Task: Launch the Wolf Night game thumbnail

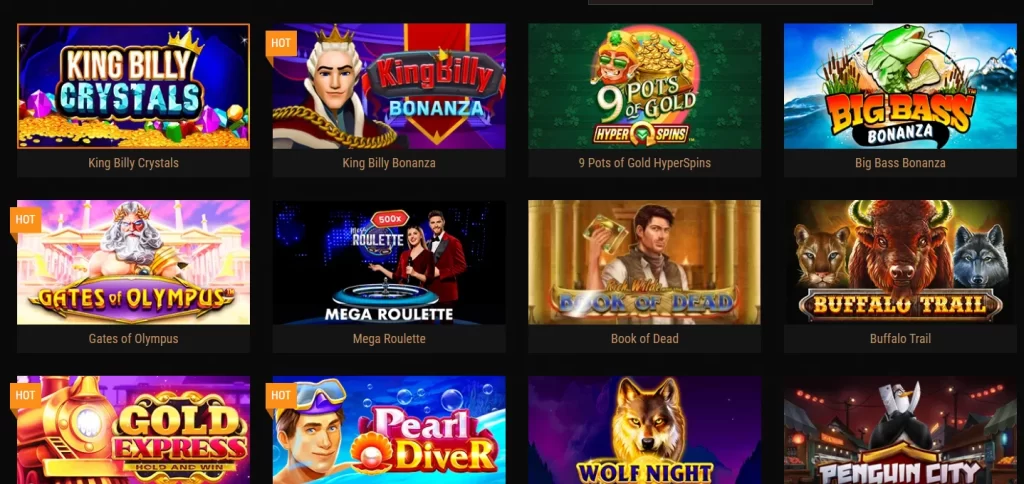Action: (x=645, y=430)
